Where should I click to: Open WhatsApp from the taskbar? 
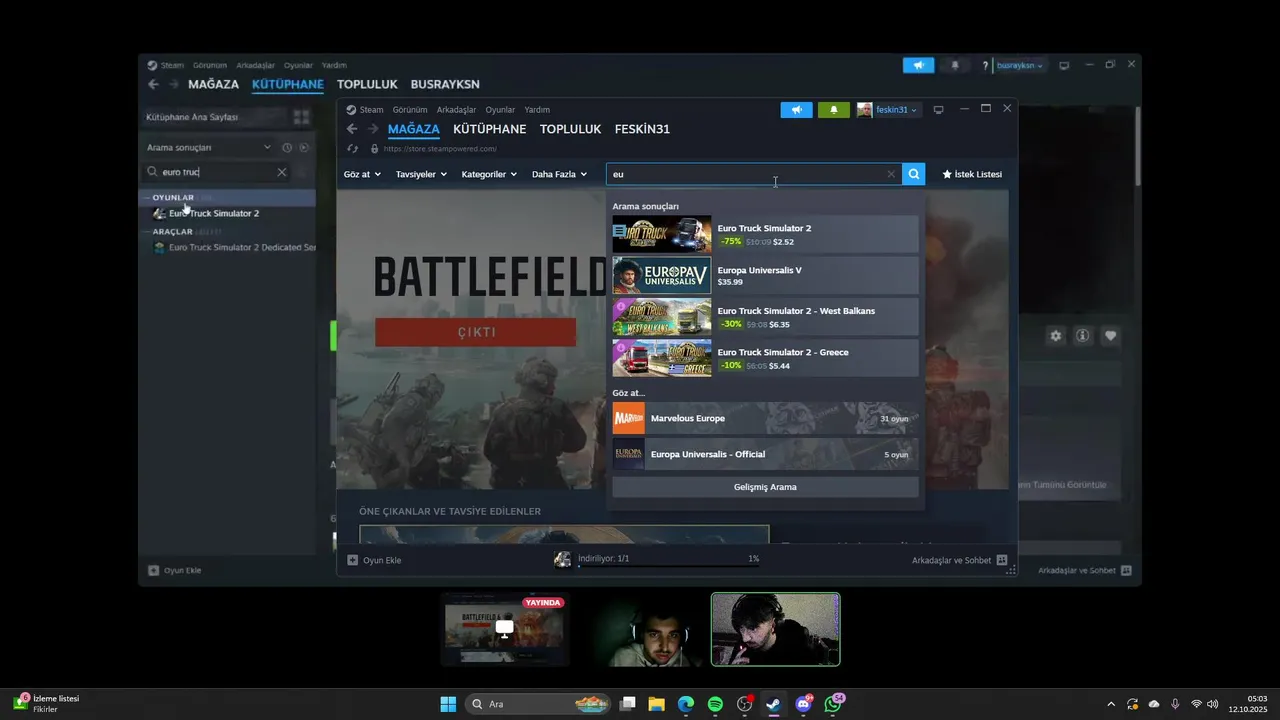point(832,704)
